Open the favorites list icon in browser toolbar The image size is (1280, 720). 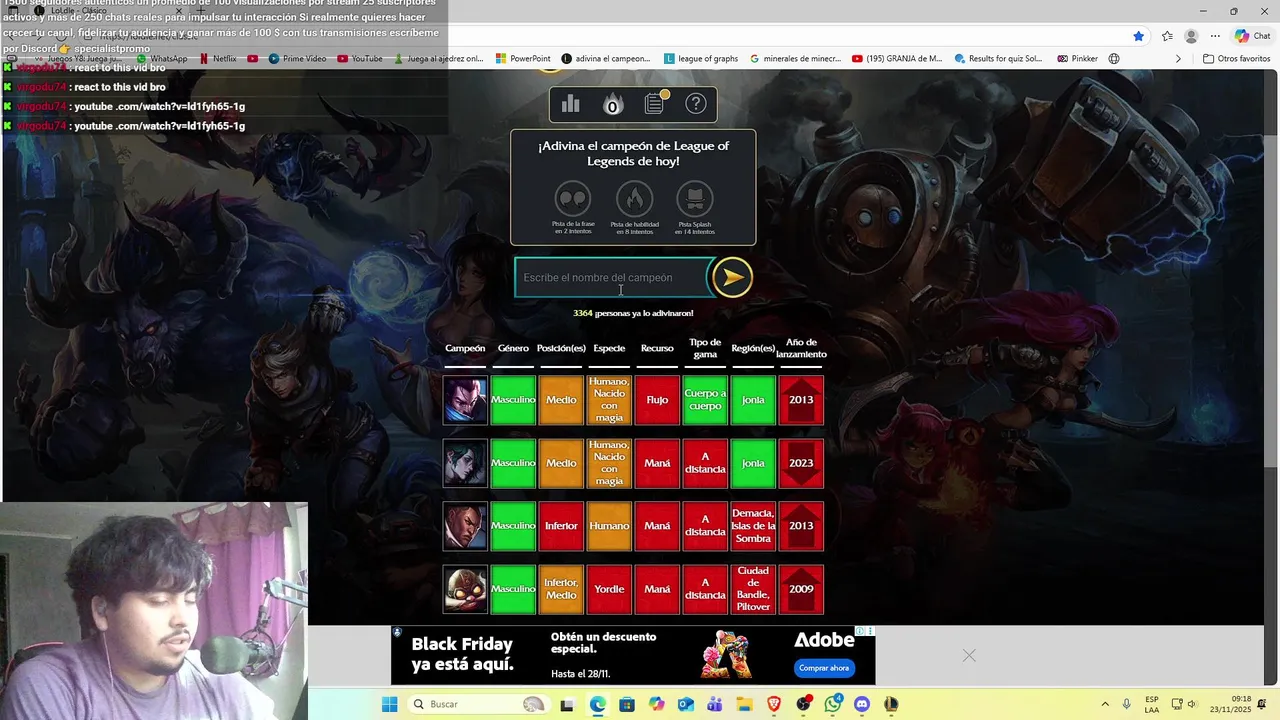point(1167,36)
